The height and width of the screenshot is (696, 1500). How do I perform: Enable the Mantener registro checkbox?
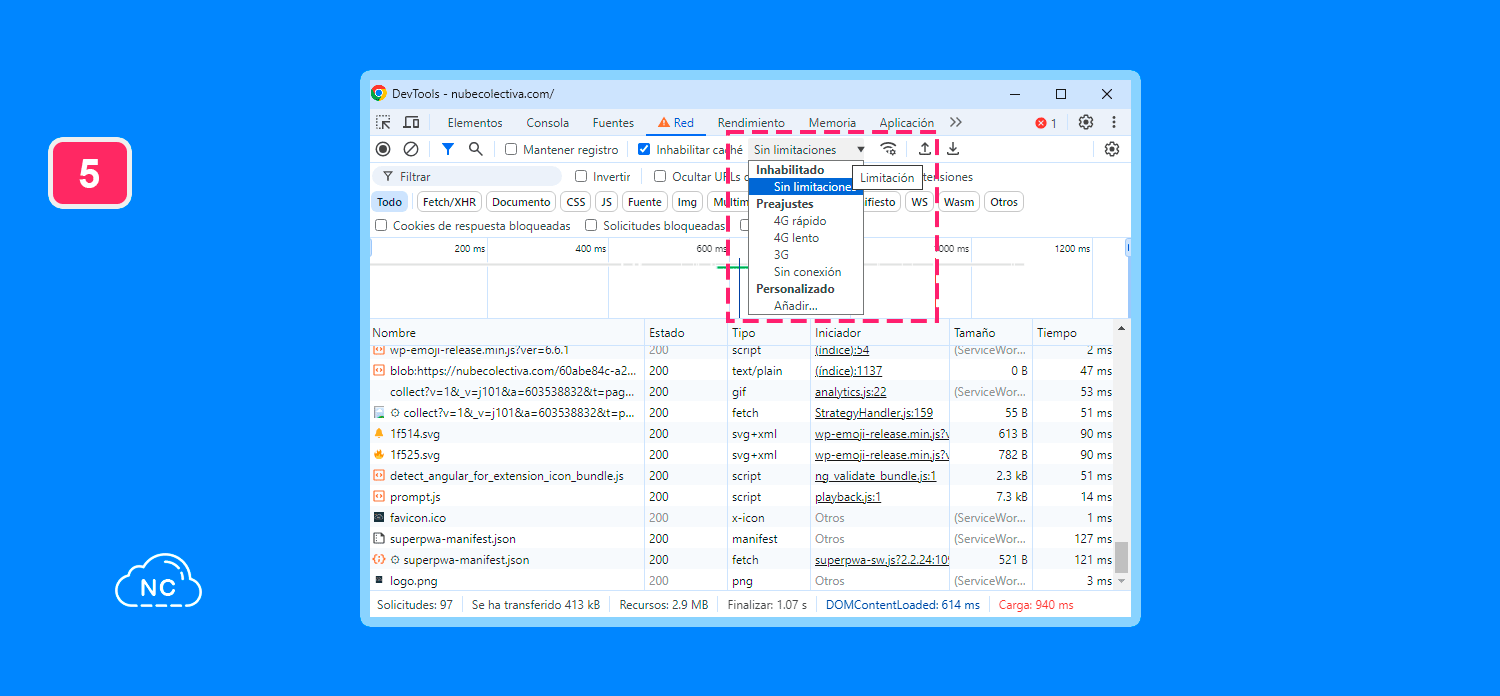point(511,150)
